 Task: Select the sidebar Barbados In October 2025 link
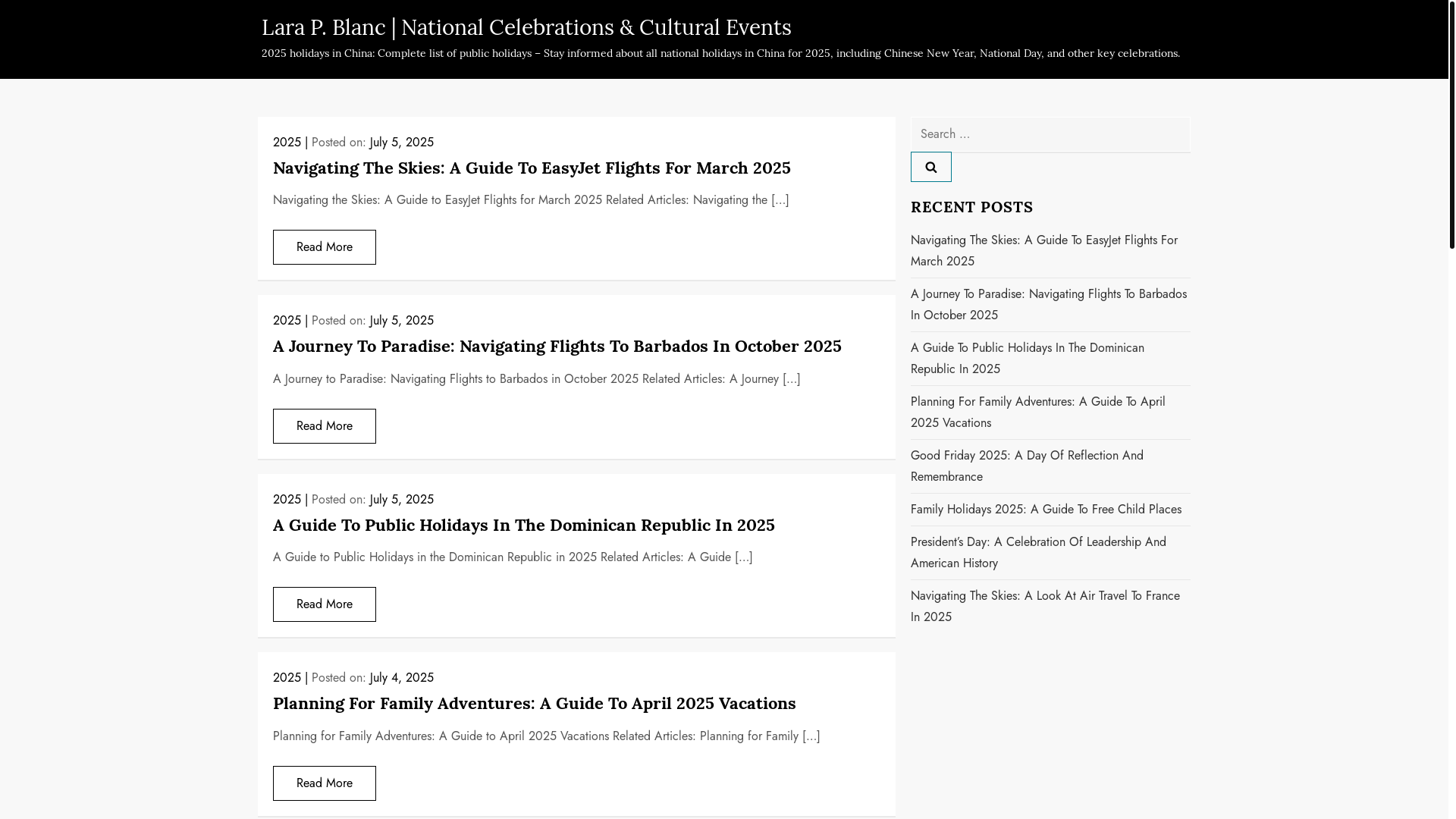point(1048,304)
